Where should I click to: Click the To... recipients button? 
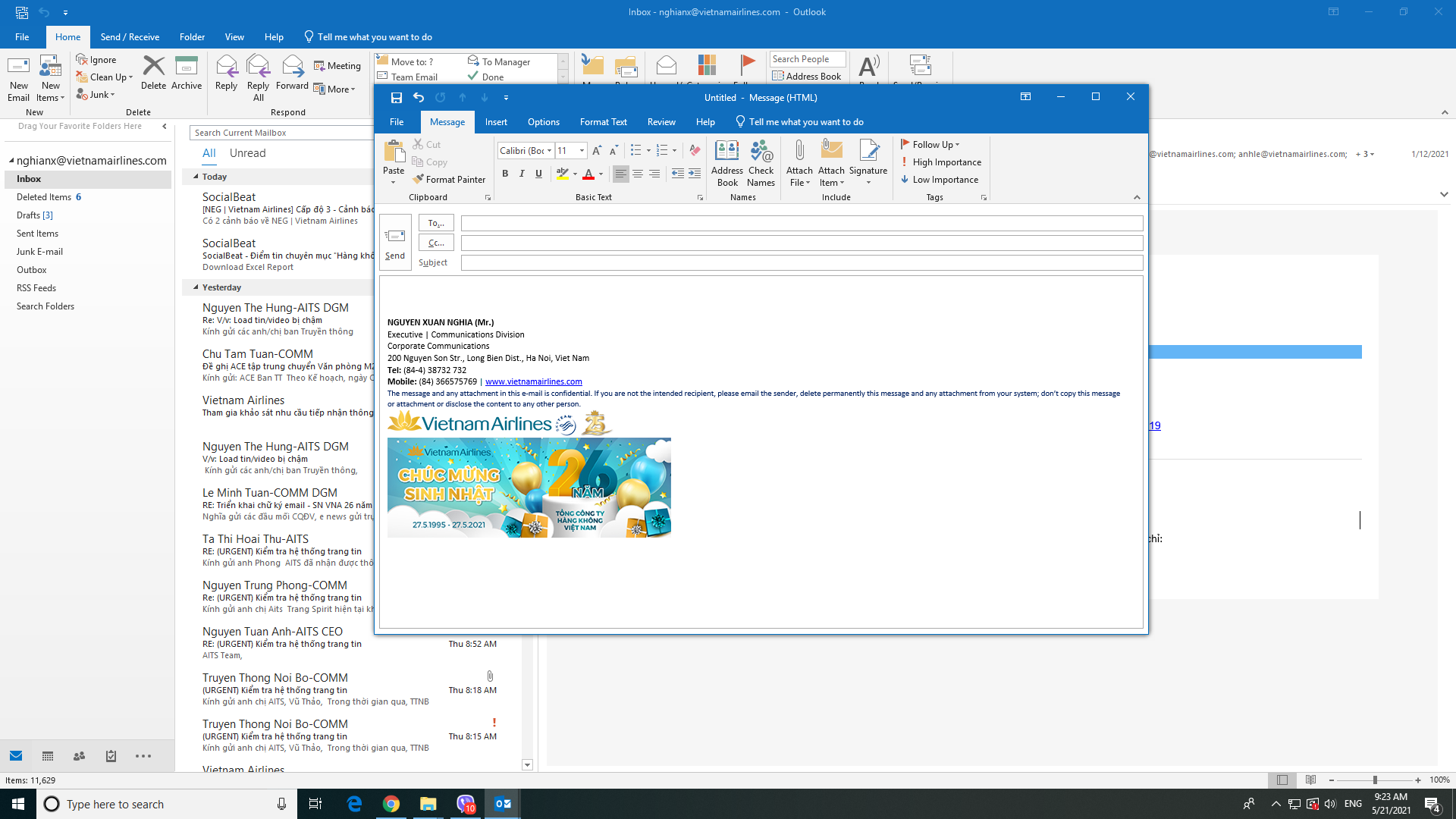click(x=436, y=223)
